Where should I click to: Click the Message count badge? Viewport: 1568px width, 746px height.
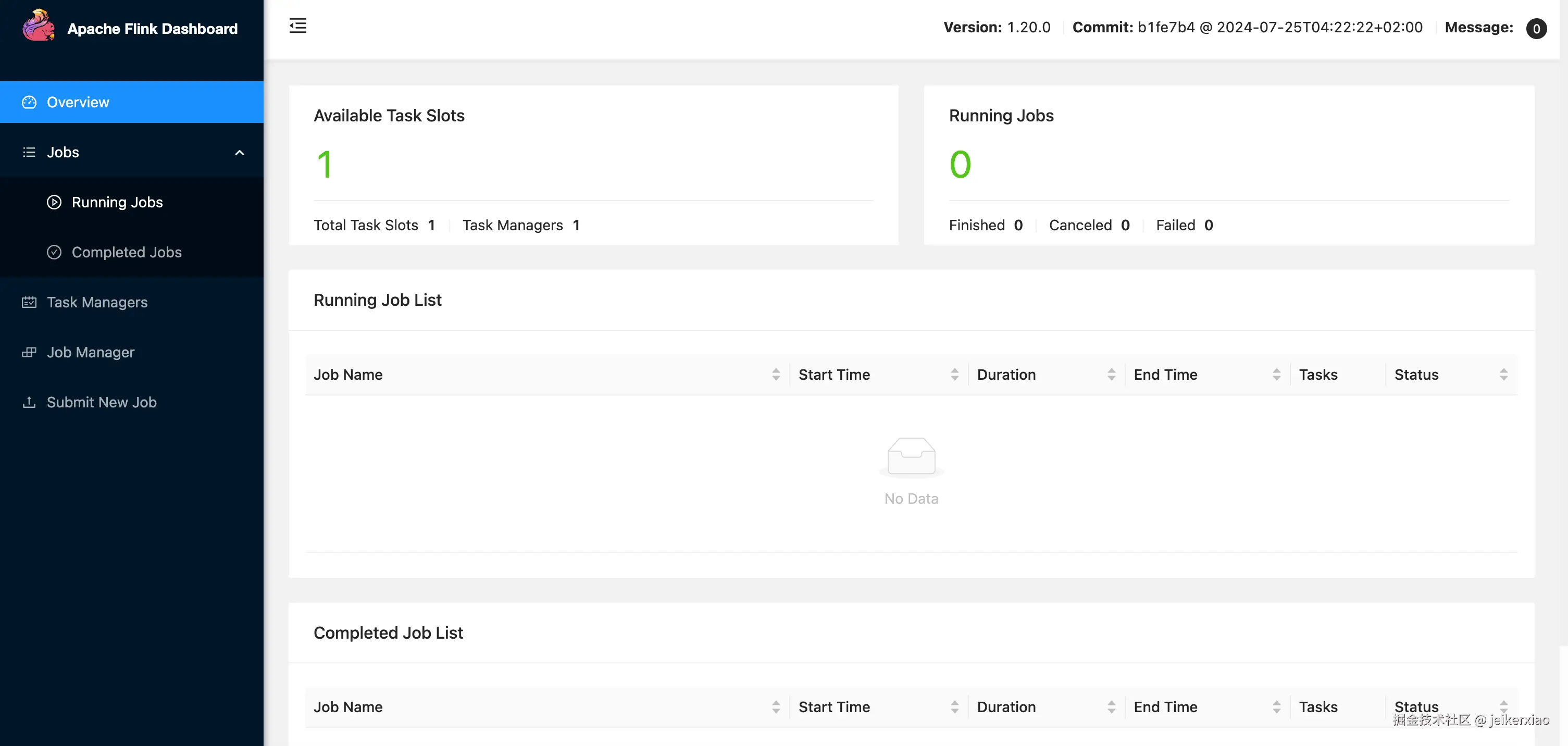1536,28
